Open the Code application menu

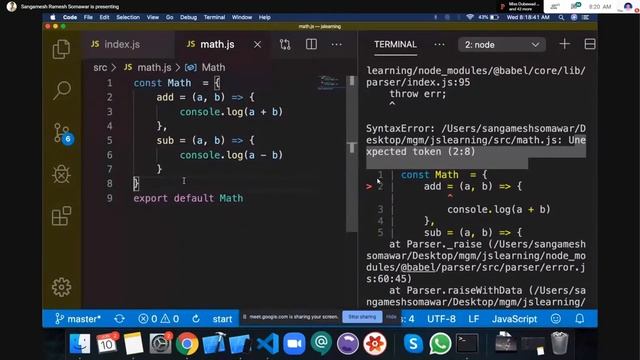click(x=70, y=18)
